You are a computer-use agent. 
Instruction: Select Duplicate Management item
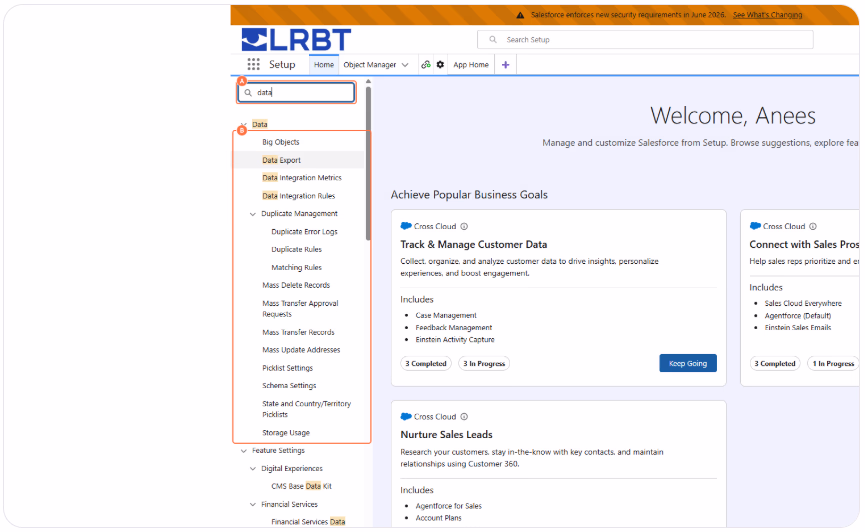point(300,214)
